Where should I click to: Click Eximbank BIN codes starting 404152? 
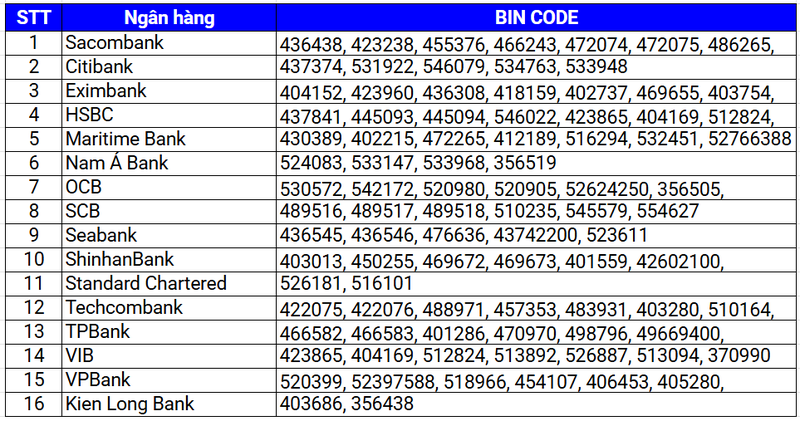point(537,91)
